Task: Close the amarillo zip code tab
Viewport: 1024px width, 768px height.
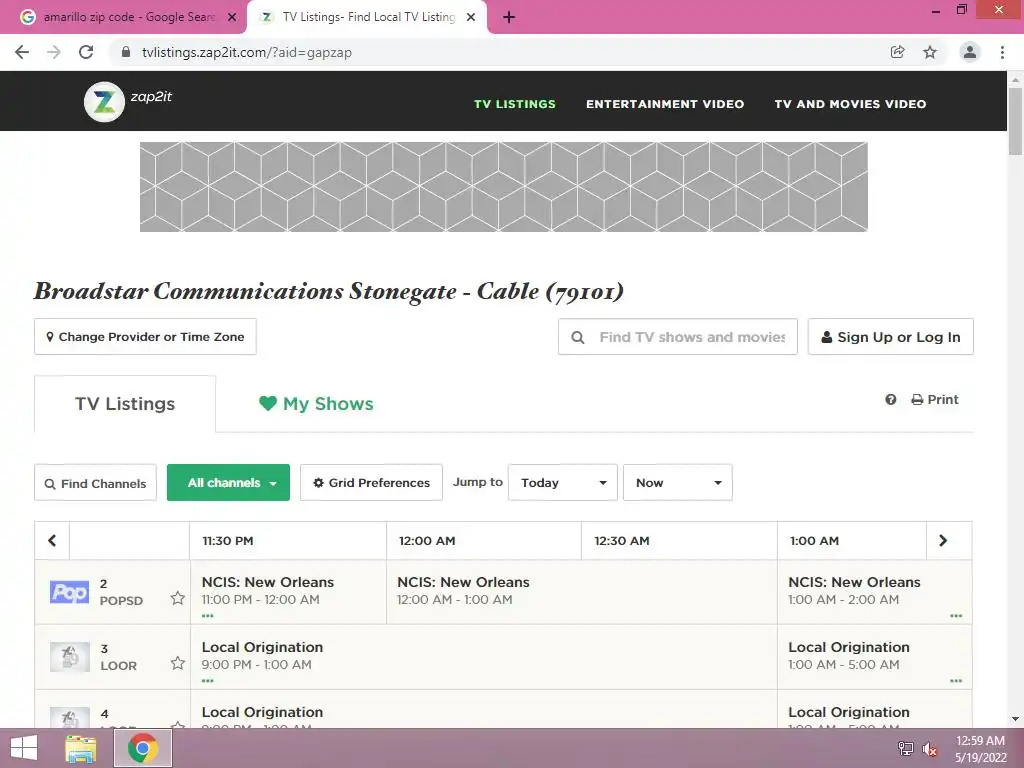Action: 232,17
